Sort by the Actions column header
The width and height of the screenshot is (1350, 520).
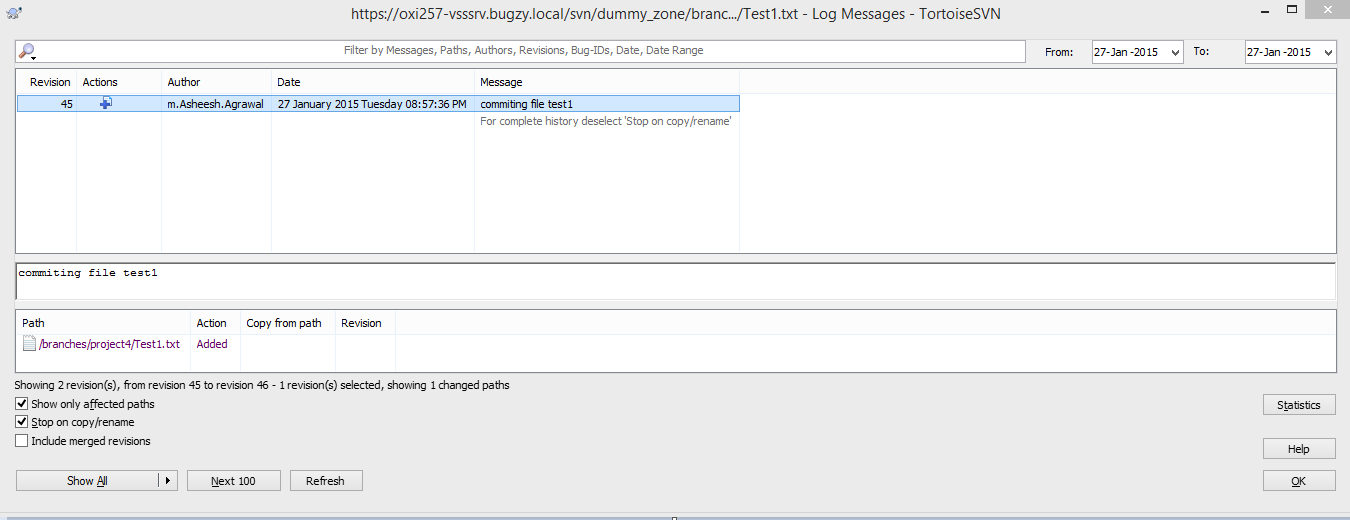(x=119, y=82)
